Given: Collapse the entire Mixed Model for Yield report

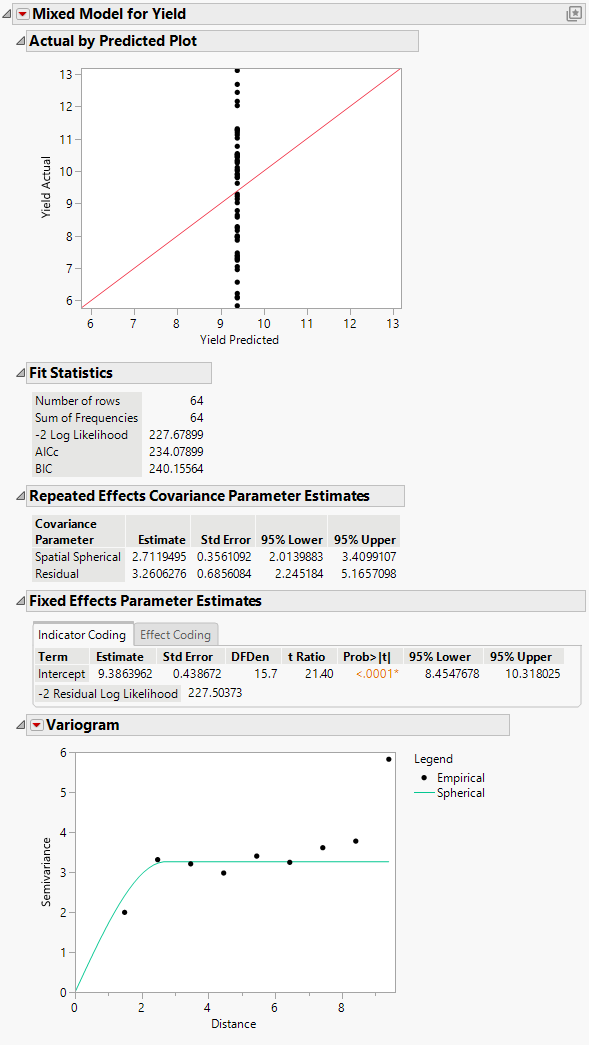Looking at the screenshot, I should [9, 14].
